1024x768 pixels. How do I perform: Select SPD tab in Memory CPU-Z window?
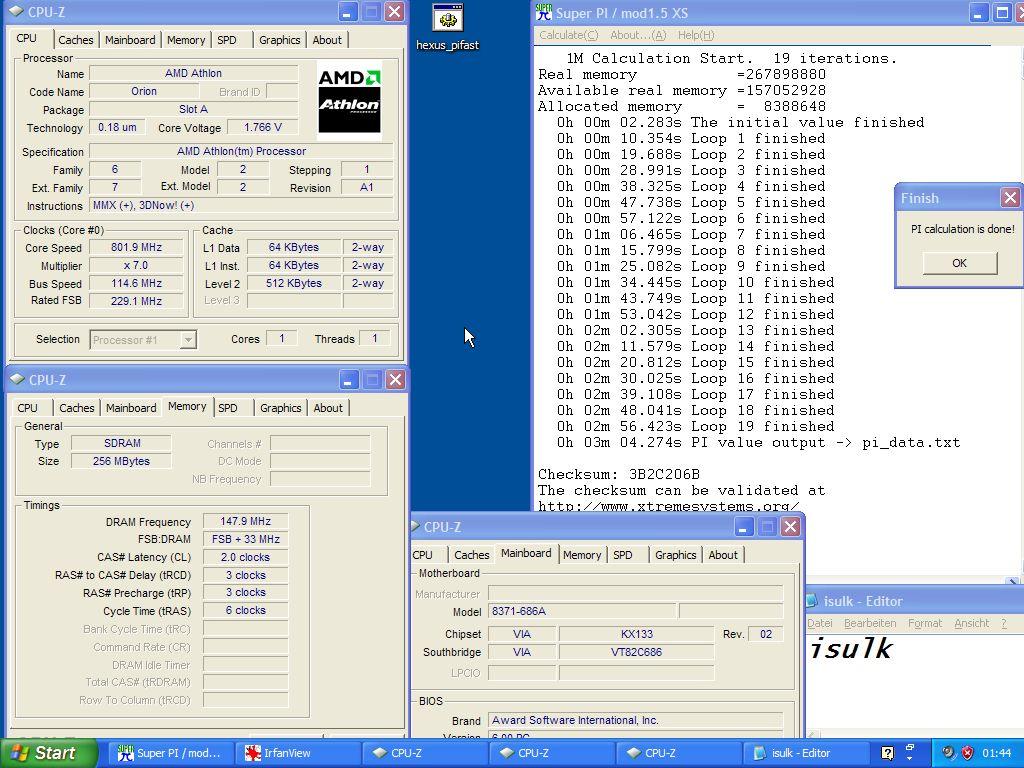(x=228, y=408)
